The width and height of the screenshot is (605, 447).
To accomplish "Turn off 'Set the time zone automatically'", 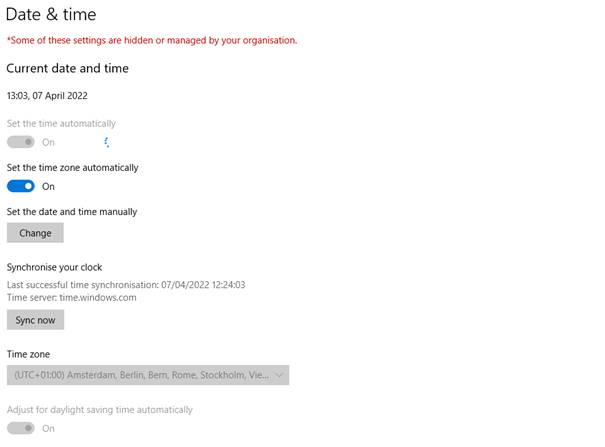I will [x=21, y=186].
